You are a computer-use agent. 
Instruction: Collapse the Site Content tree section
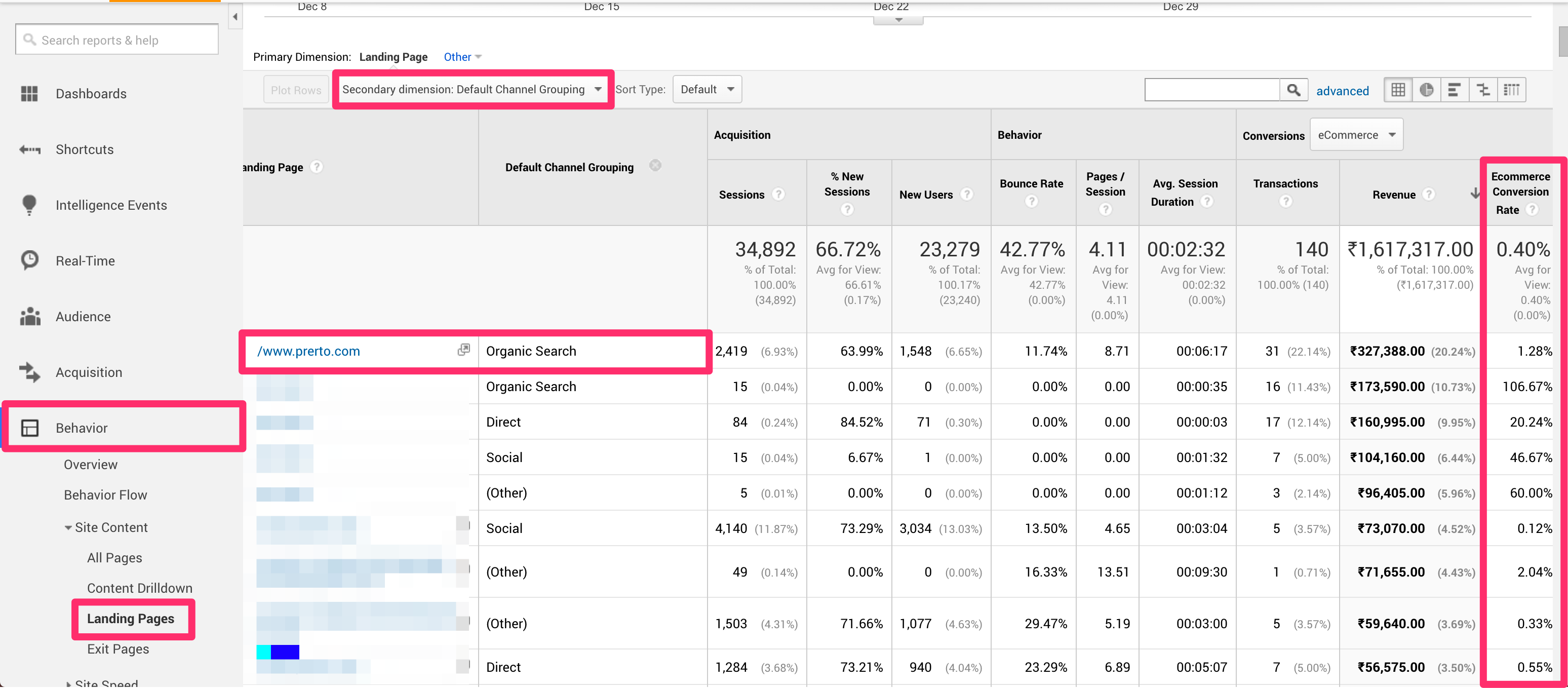[68, 528]
